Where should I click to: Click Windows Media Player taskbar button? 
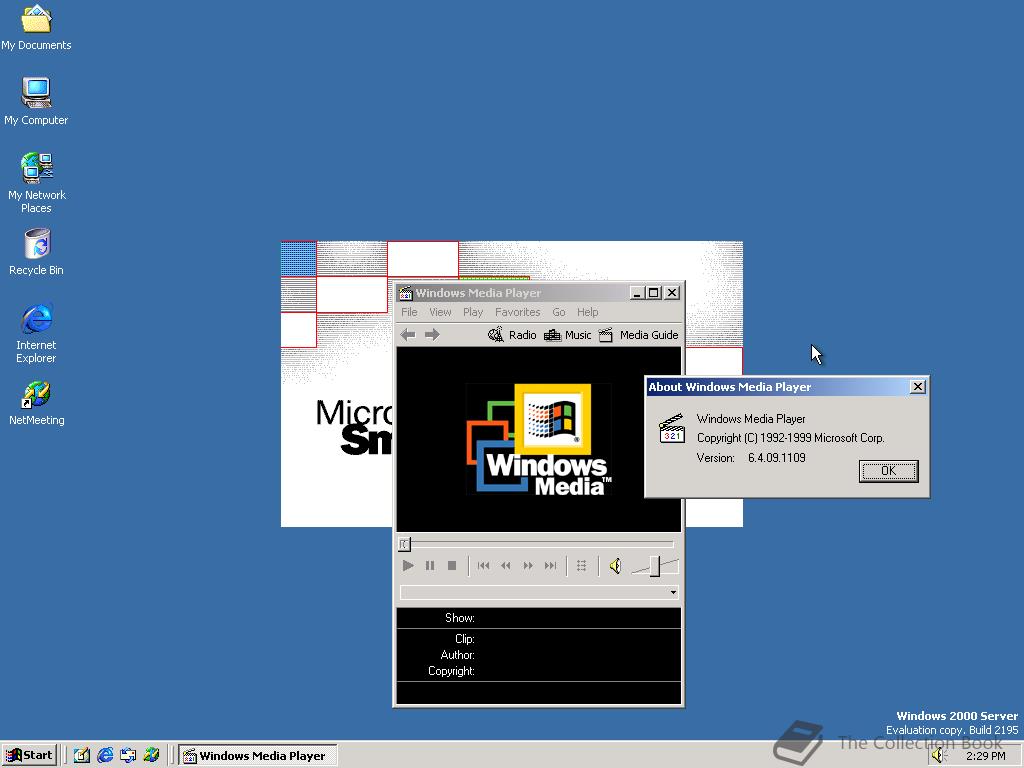coord(258,755)
